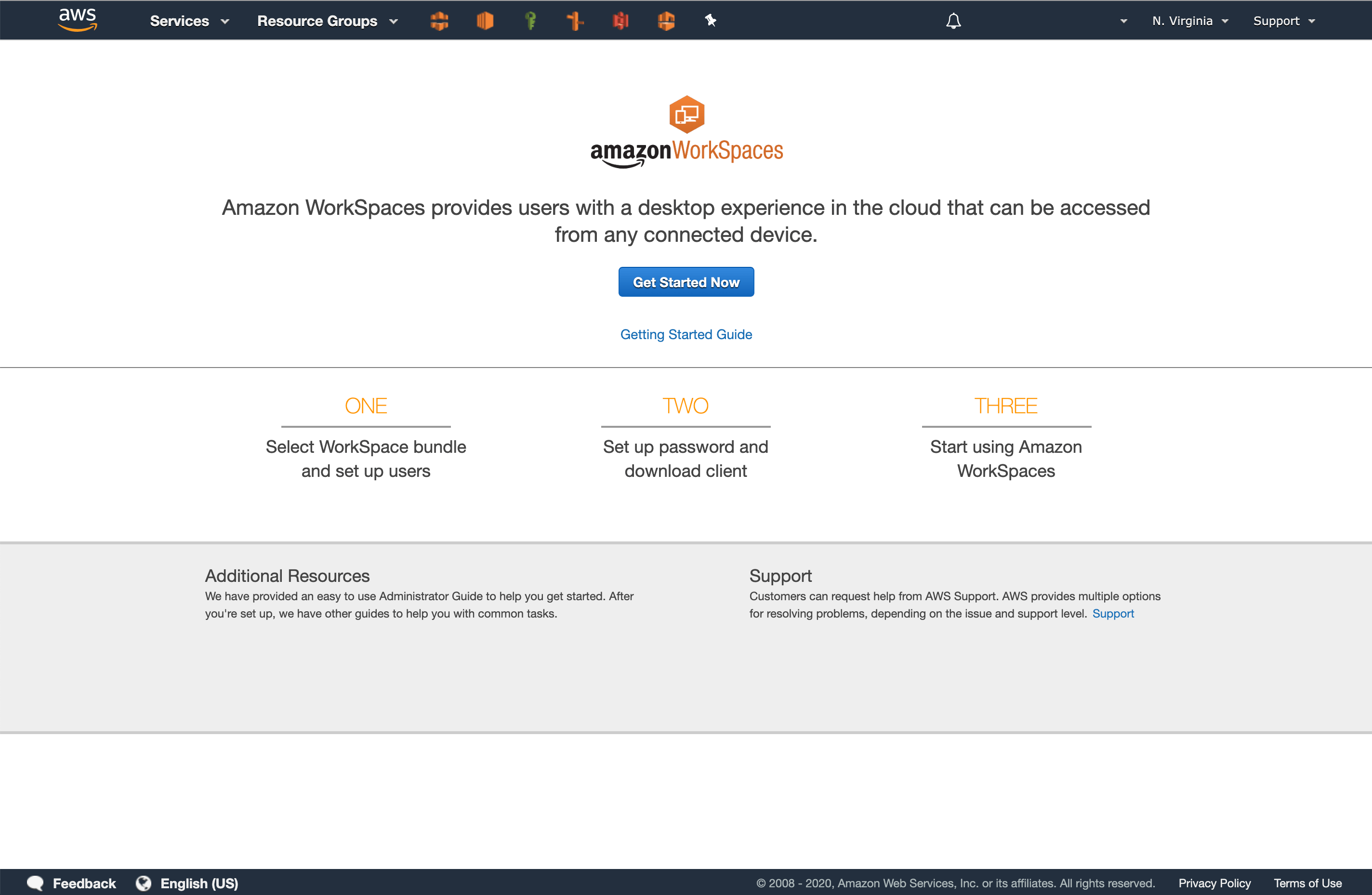The height and width of the screenshot is (895, 1372).
Task: Click the orange S3 service shortcut icon
Action: [485, 20]
